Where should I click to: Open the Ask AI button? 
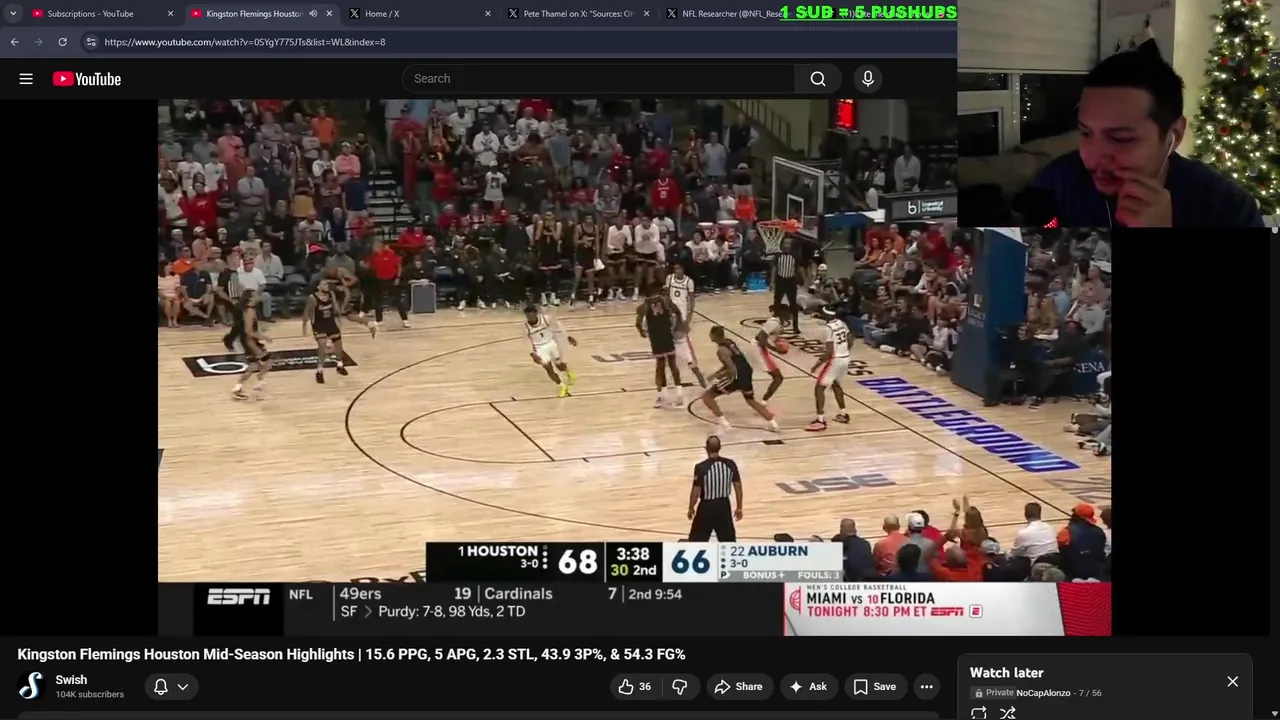point(808,686)
